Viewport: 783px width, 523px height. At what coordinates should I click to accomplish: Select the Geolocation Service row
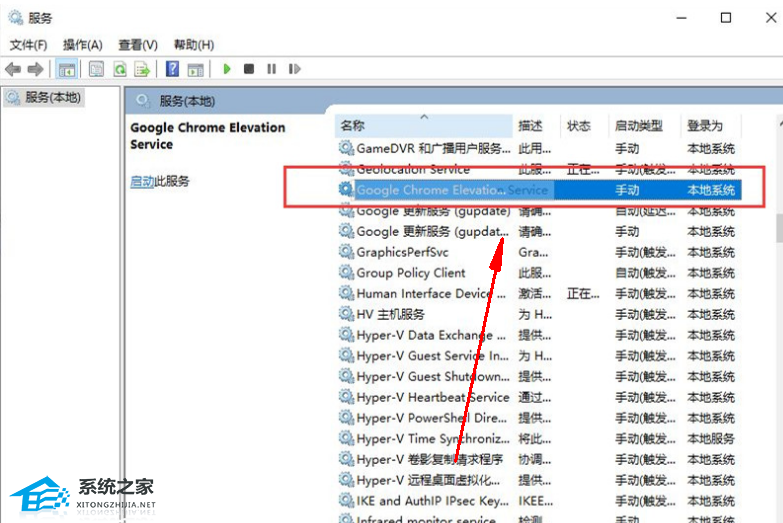pyautogui.click(x=538, y=169)
